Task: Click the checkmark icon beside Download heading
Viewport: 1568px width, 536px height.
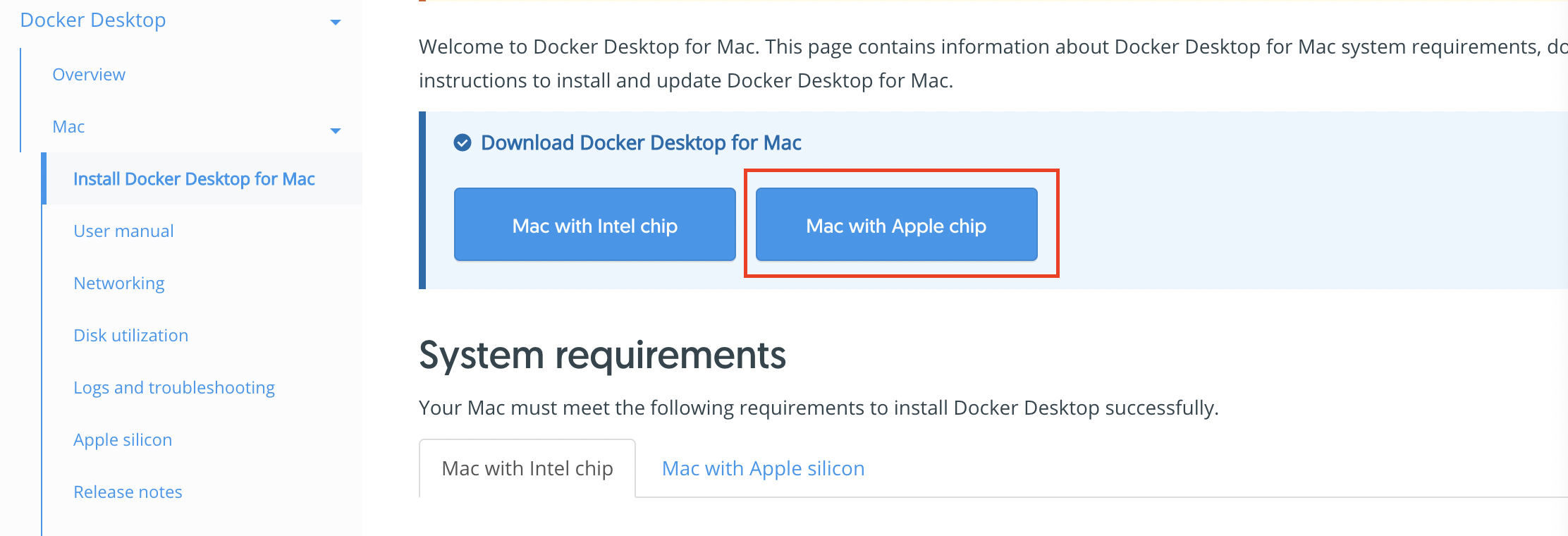Action: pos(463,143)
